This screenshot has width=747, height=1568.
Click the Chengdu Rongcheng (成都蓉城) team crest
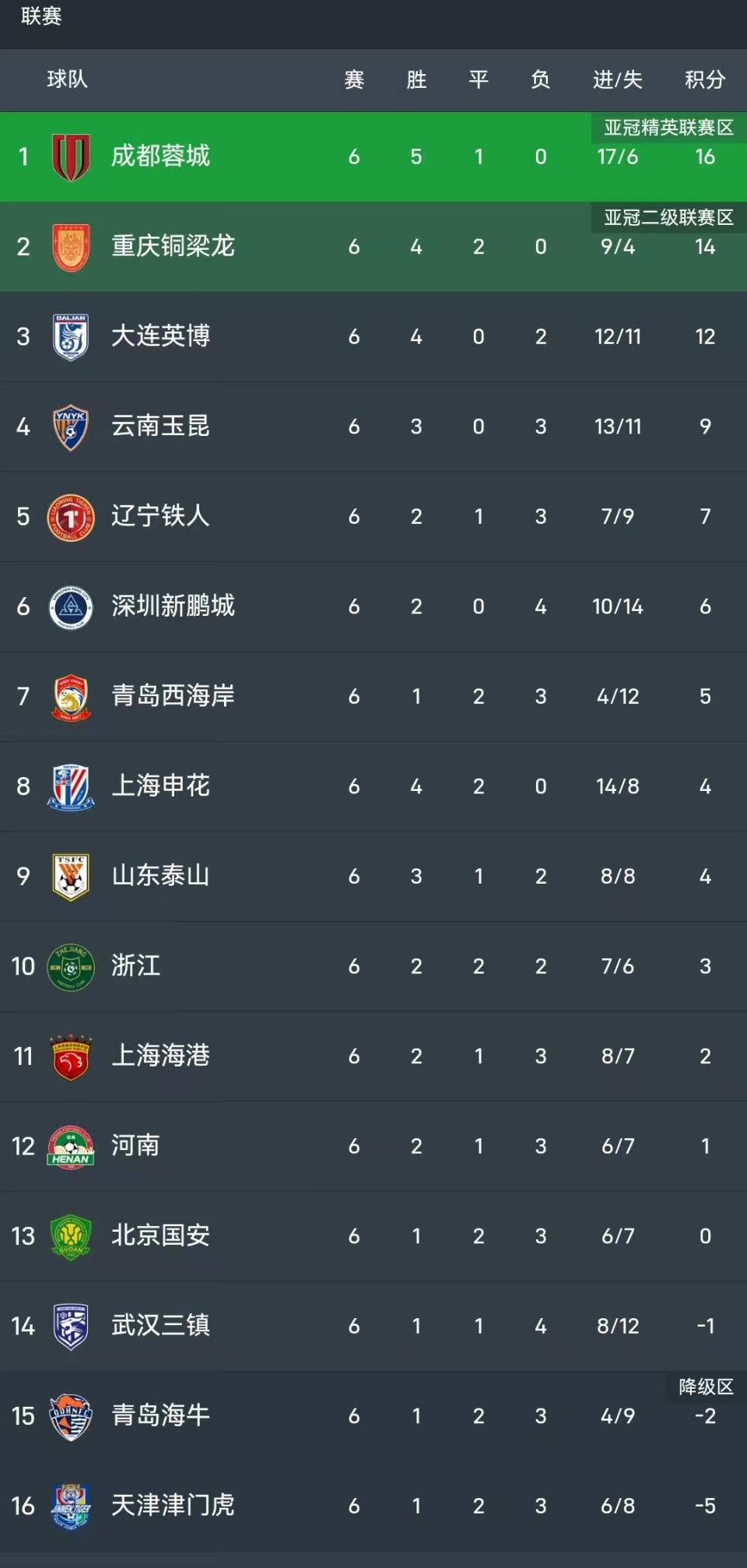click(71, 156)
